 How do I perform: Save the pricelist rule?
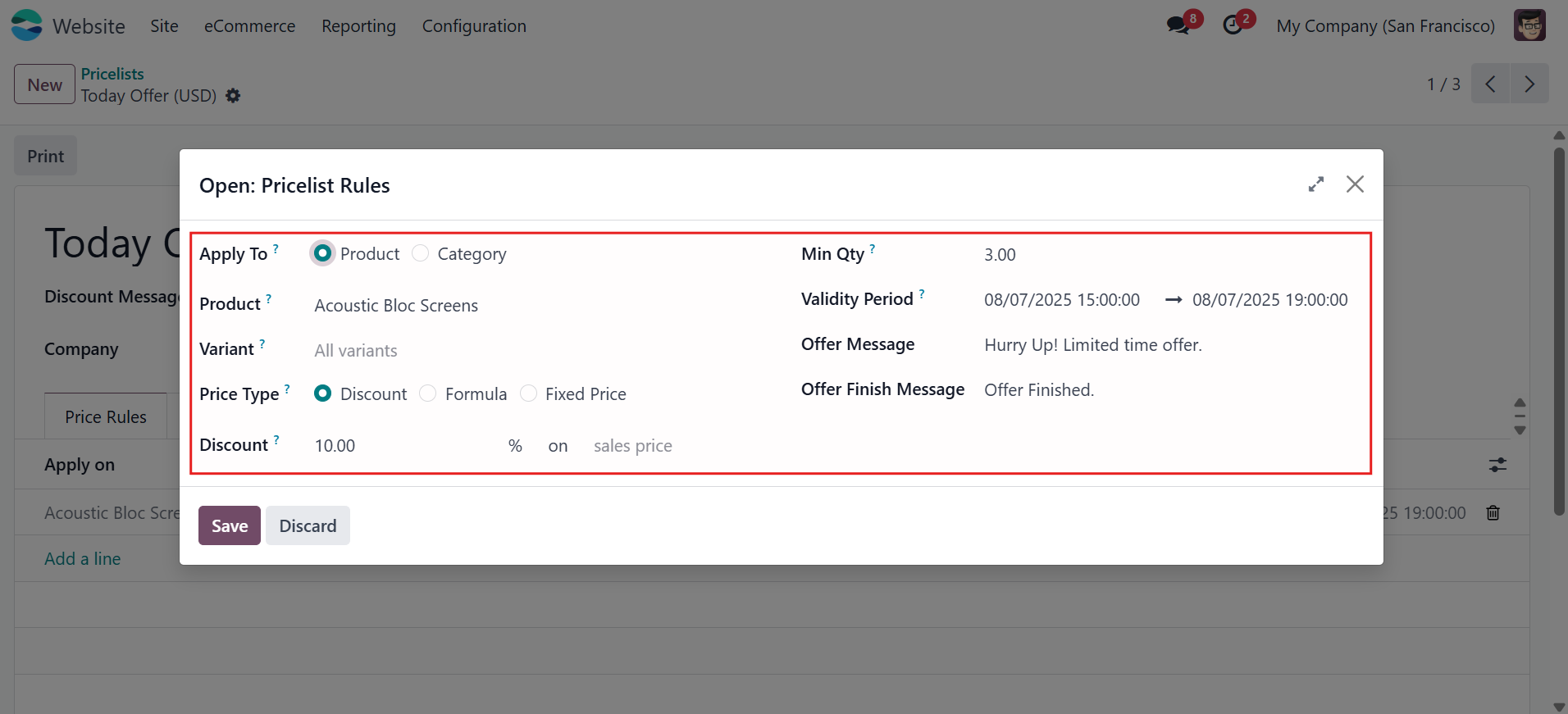click(230, 525)
